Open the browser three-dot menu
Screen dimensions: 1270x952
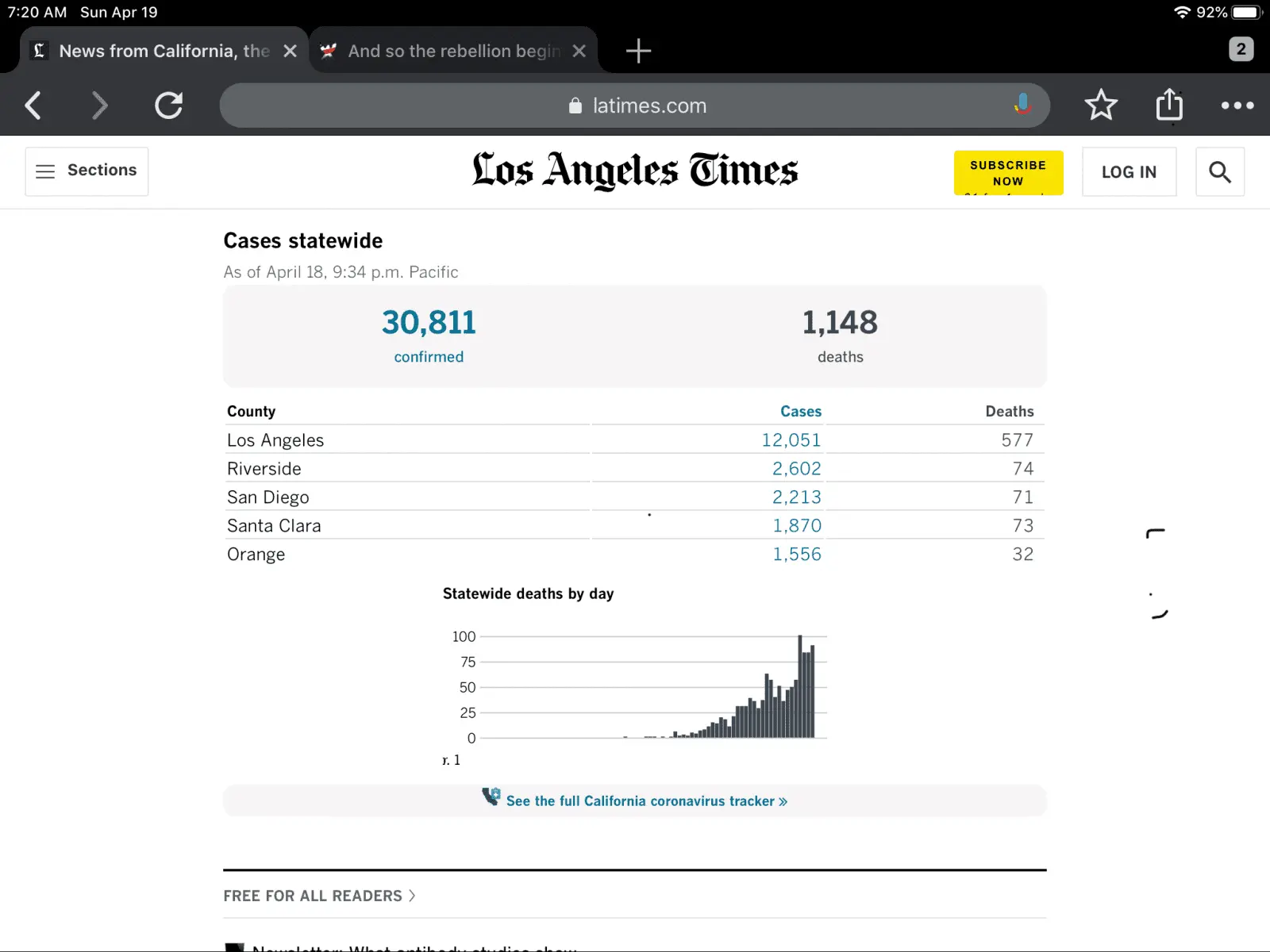(x=1237, y=105)
